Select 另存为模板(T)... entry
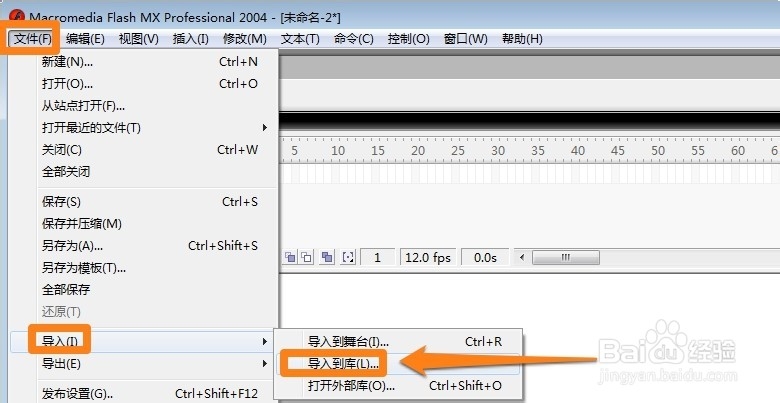The width and height of the screenshot is (780, 403). pos(144,268)
